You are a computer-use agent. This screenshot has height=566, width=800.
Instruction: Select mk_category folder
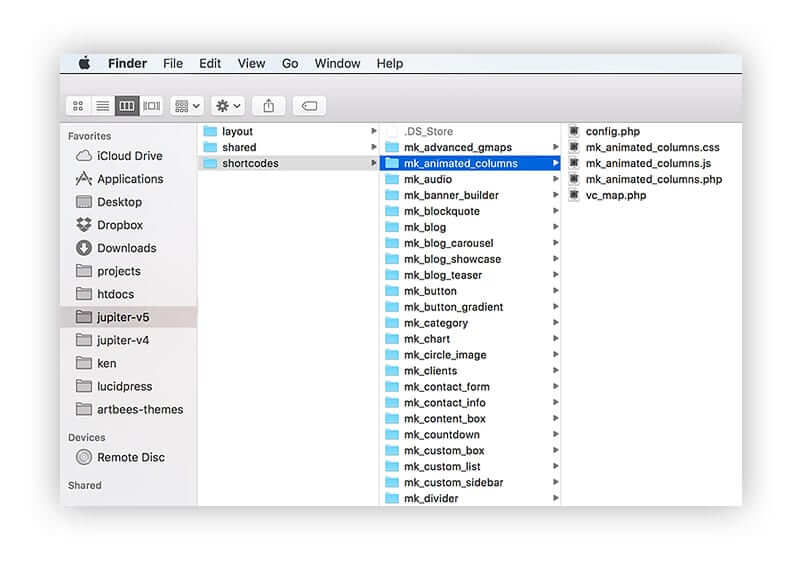click(470, 323)
